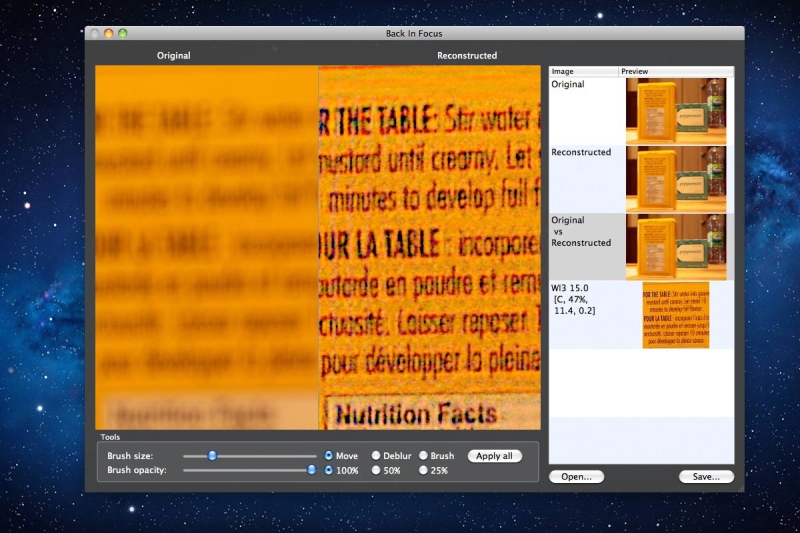800x533 pixels.
Task: Select the Original image thumbnail
Action: point(676,111)
